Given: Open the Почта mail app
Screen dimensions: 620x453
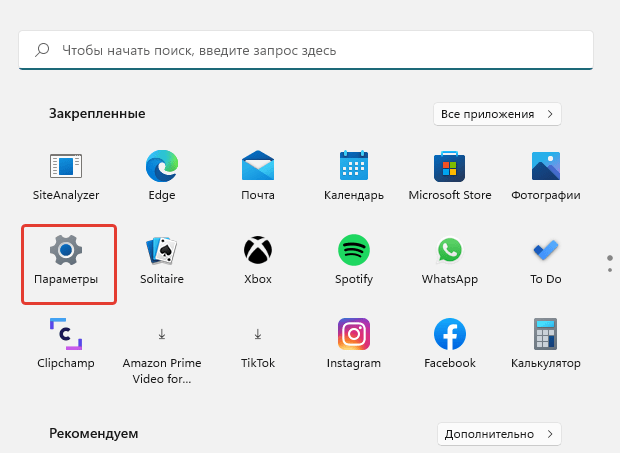Looking at the screenshot, I should point(258,176).
